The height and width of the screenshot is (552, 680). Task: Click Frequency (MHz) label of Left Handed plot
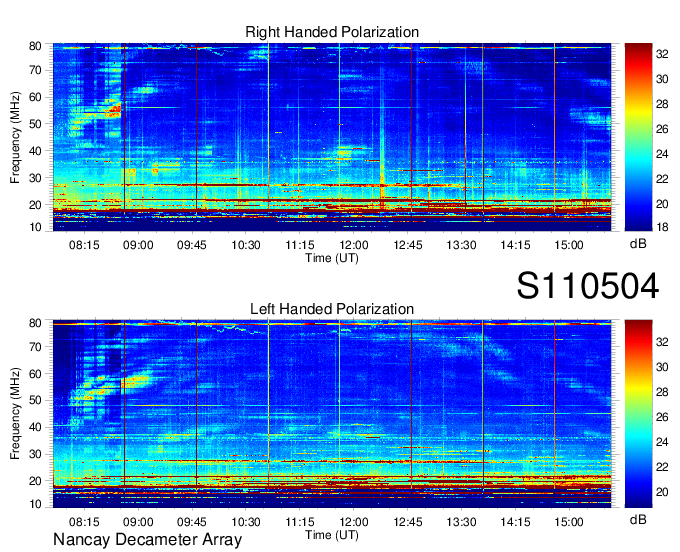15,414
